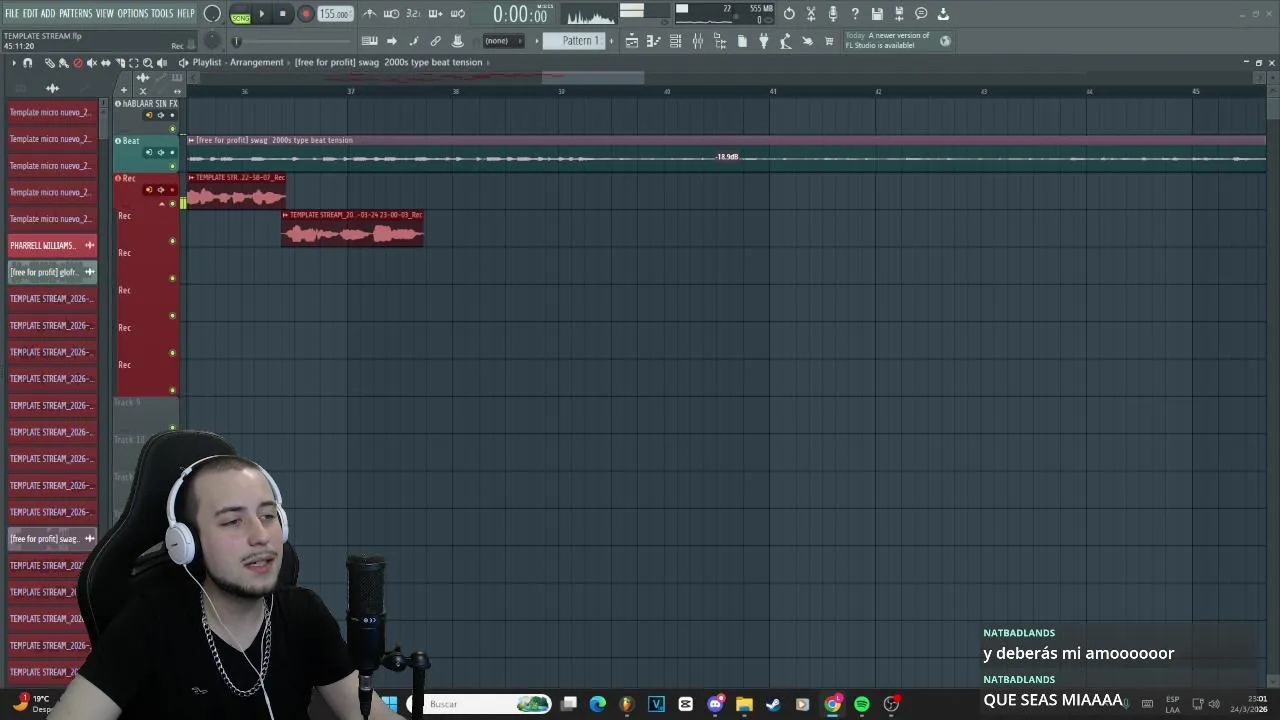Click the save project disk icon
Viewport: 1280px width, 720px height.
[877, 14]
